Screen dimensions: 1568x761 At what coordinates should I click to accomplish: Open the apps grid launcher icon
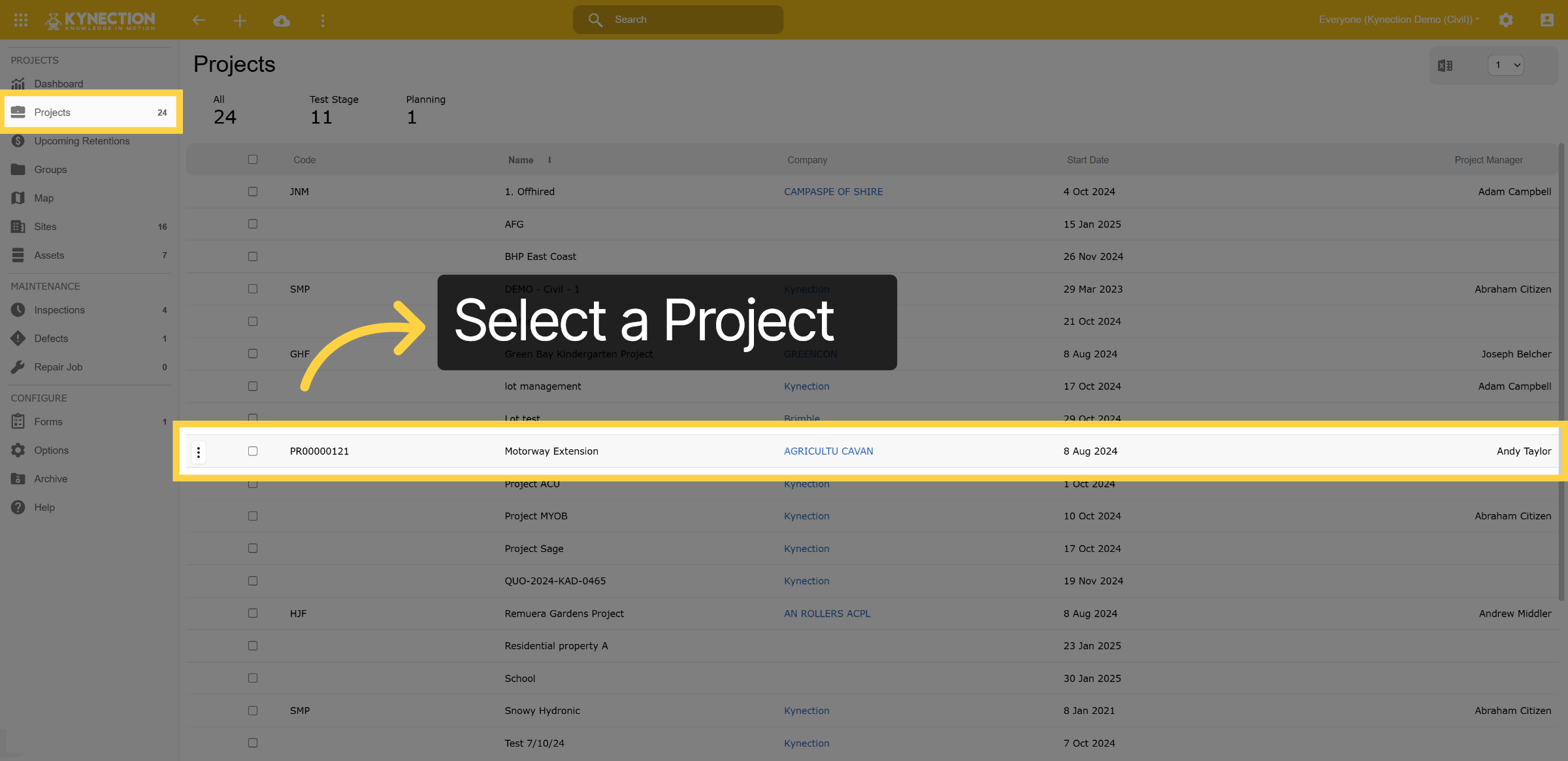pyautogui.click(x=21, y=20)
